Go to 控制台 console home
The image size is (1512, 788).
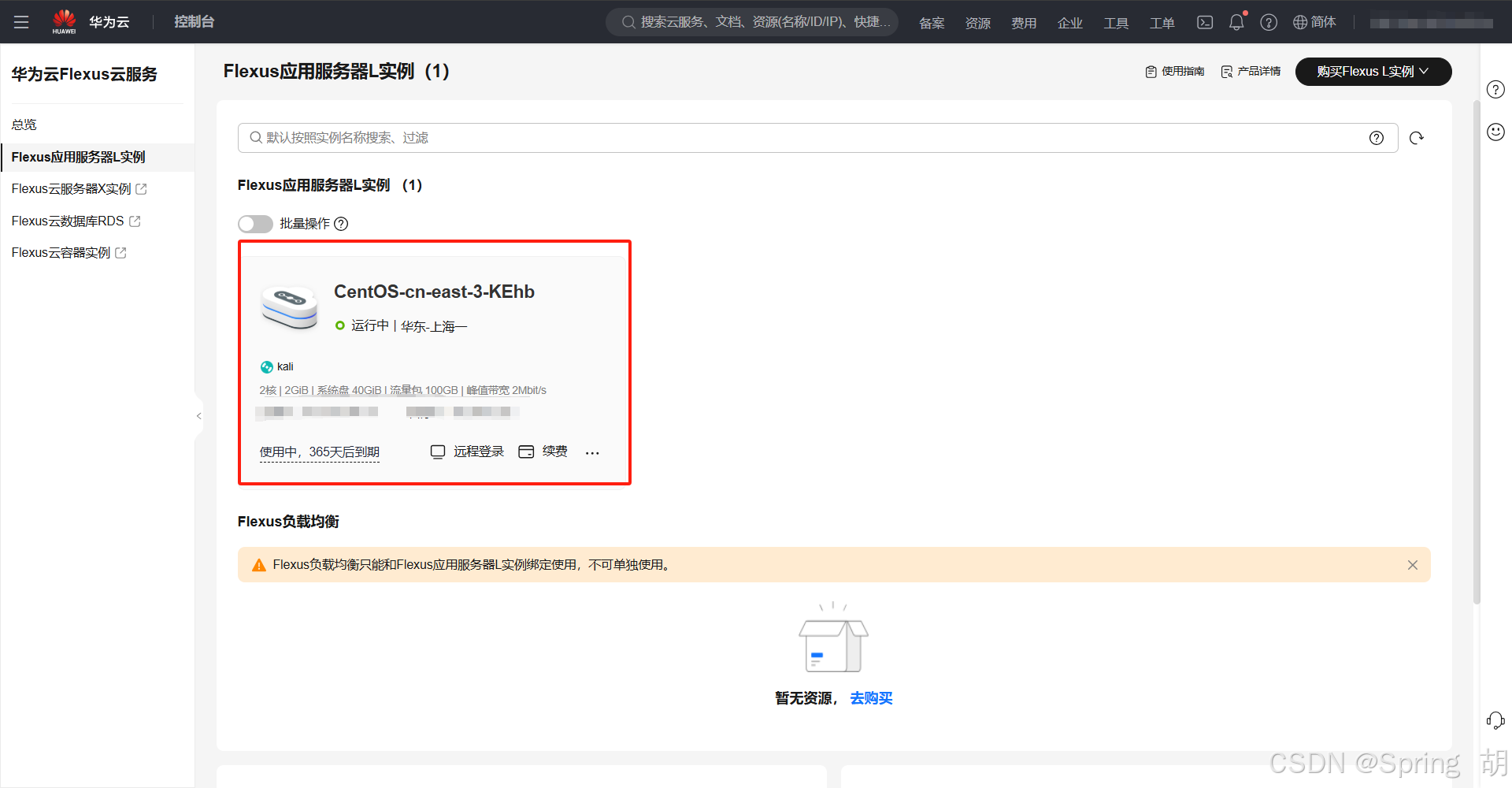(194, 22)
